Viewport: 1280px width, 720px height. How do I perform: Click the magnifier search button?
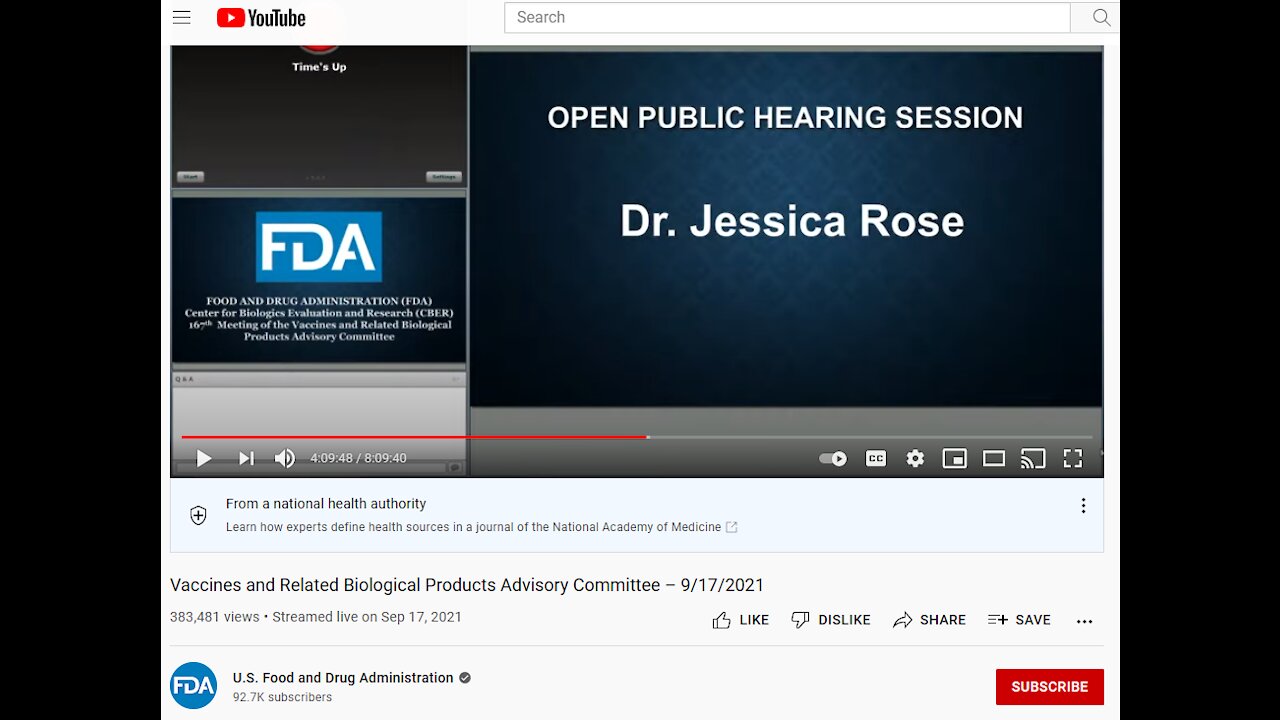pyautogui.click(x=1101, y=17)
